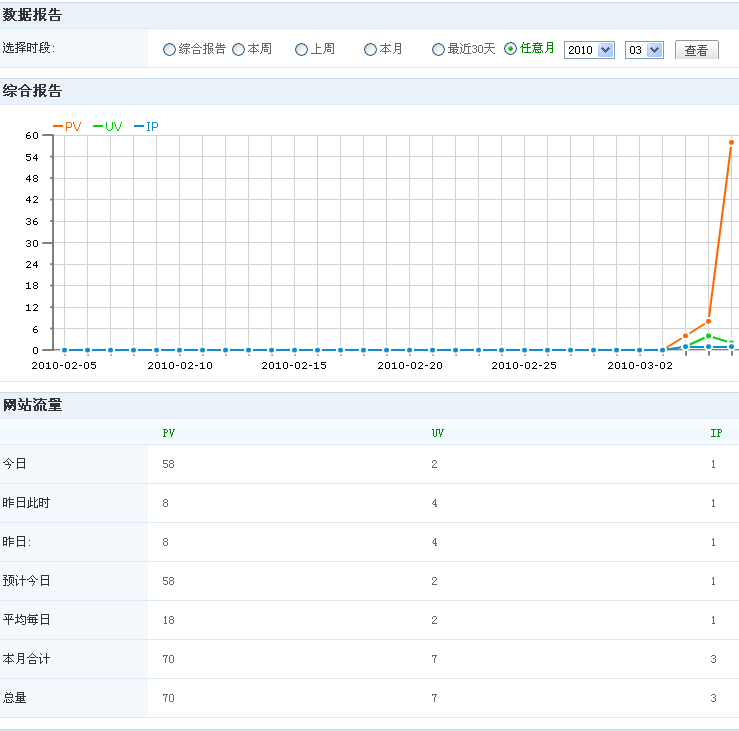Click the 昨日此时 row label
The height and width of the screenshot is (731, 739).
tap(26, 503)
